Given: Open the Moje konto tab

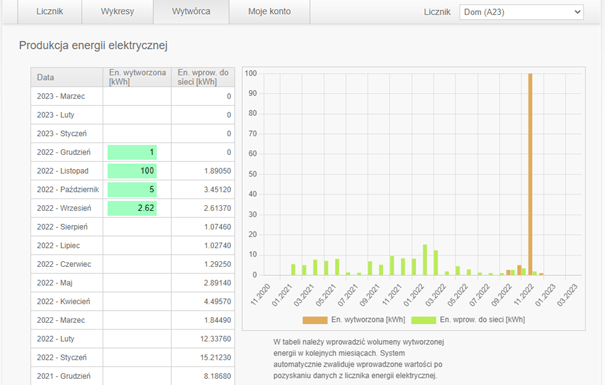Looking at the screenshot, I should (269, 12).
